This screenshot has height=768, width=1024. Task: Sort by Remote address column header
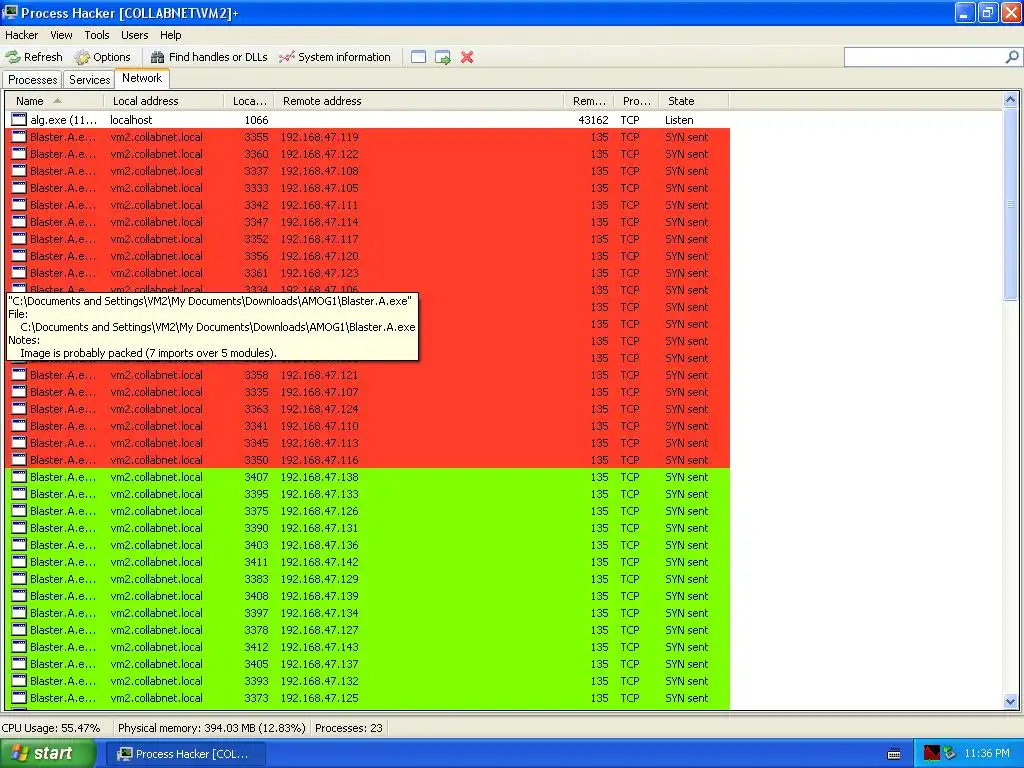419,101
